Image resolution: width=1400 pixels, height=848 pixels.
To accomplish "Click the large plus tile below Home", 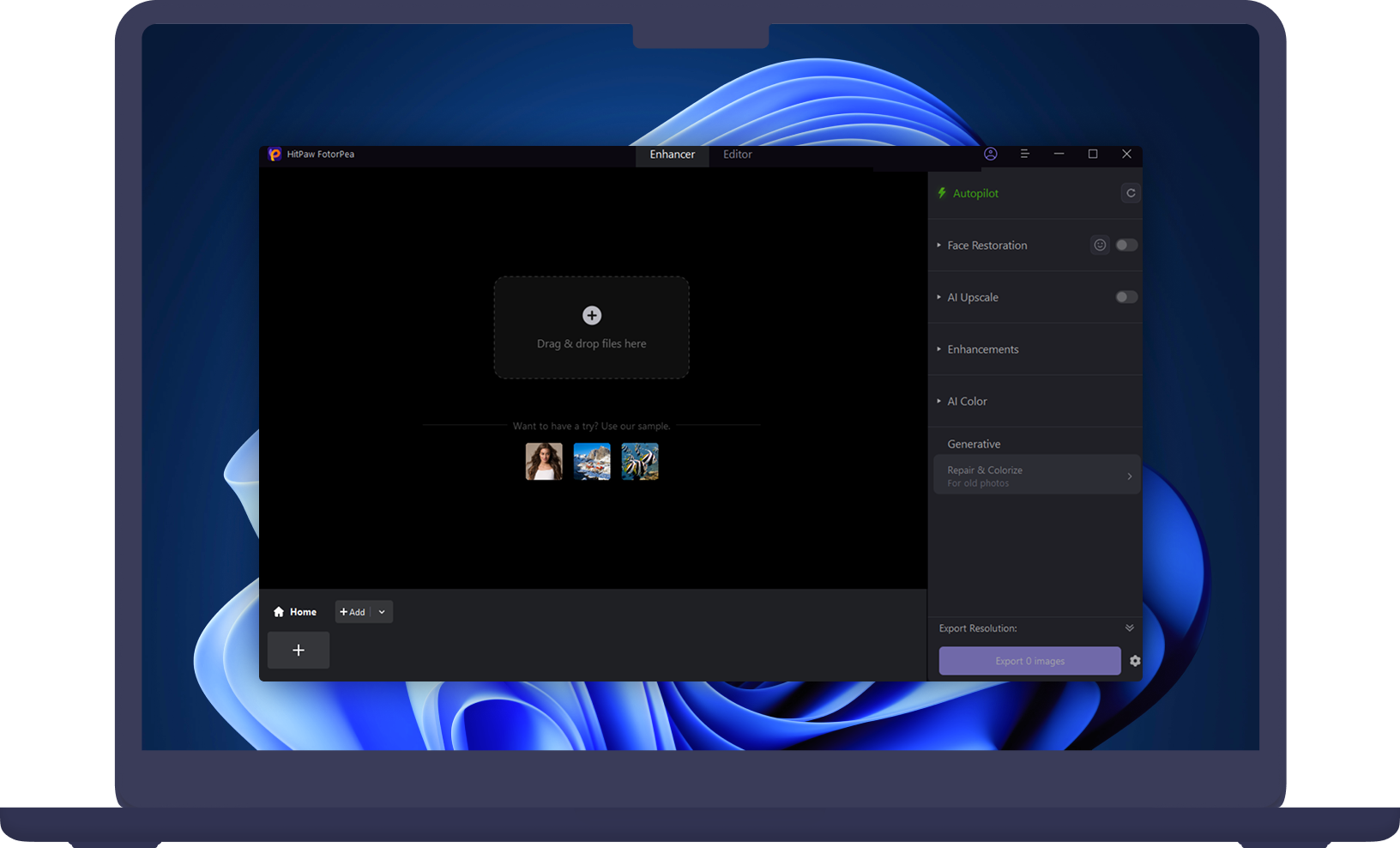I will (x=299, y=651).
